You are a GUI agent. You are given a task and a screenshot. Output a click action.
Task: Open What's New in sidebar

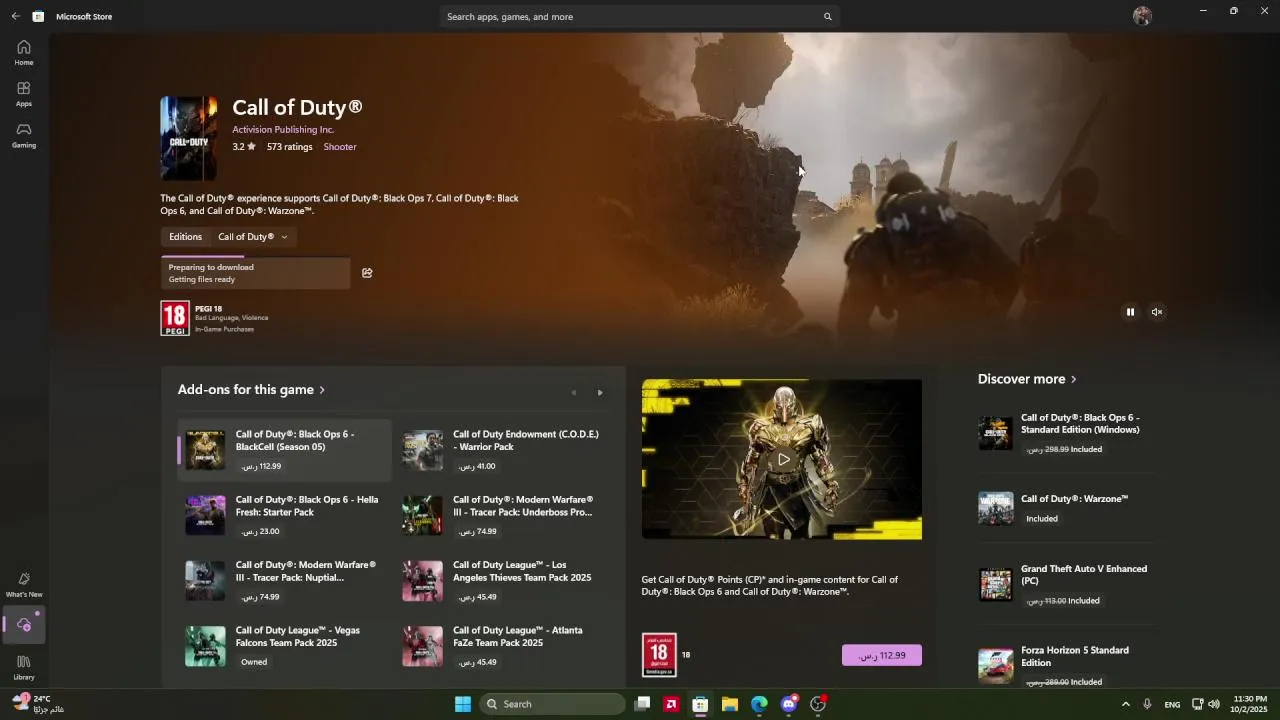[24, 585]
